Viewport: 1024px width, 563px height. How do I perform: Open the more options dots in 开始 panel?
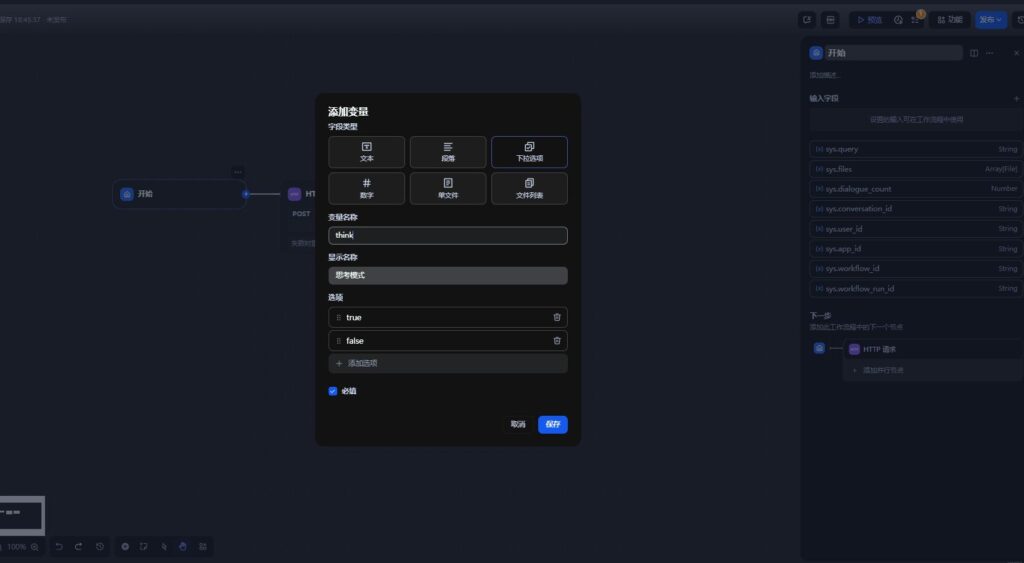pyautogui.click(x=990, y=53)
